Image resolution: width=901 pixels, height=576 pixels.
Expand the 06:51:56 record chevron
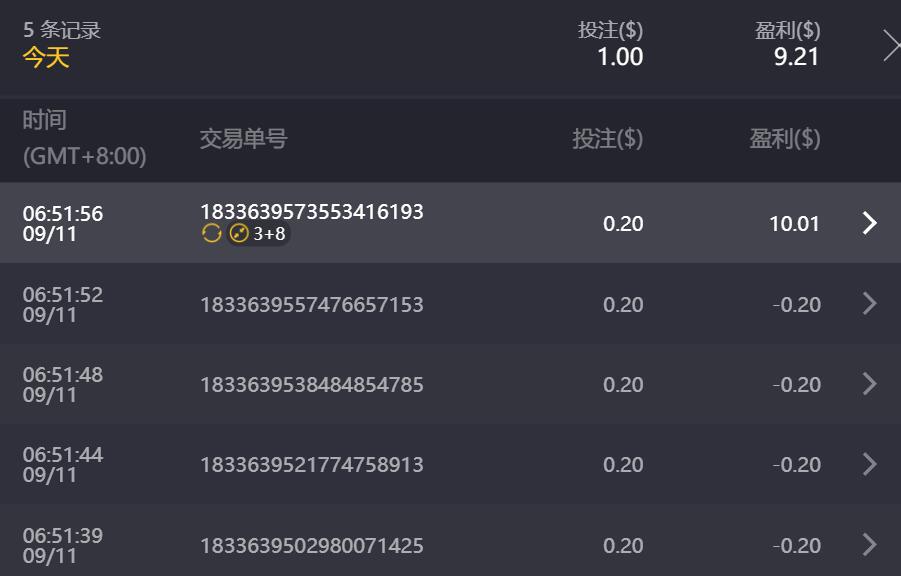tap(869, 223)
